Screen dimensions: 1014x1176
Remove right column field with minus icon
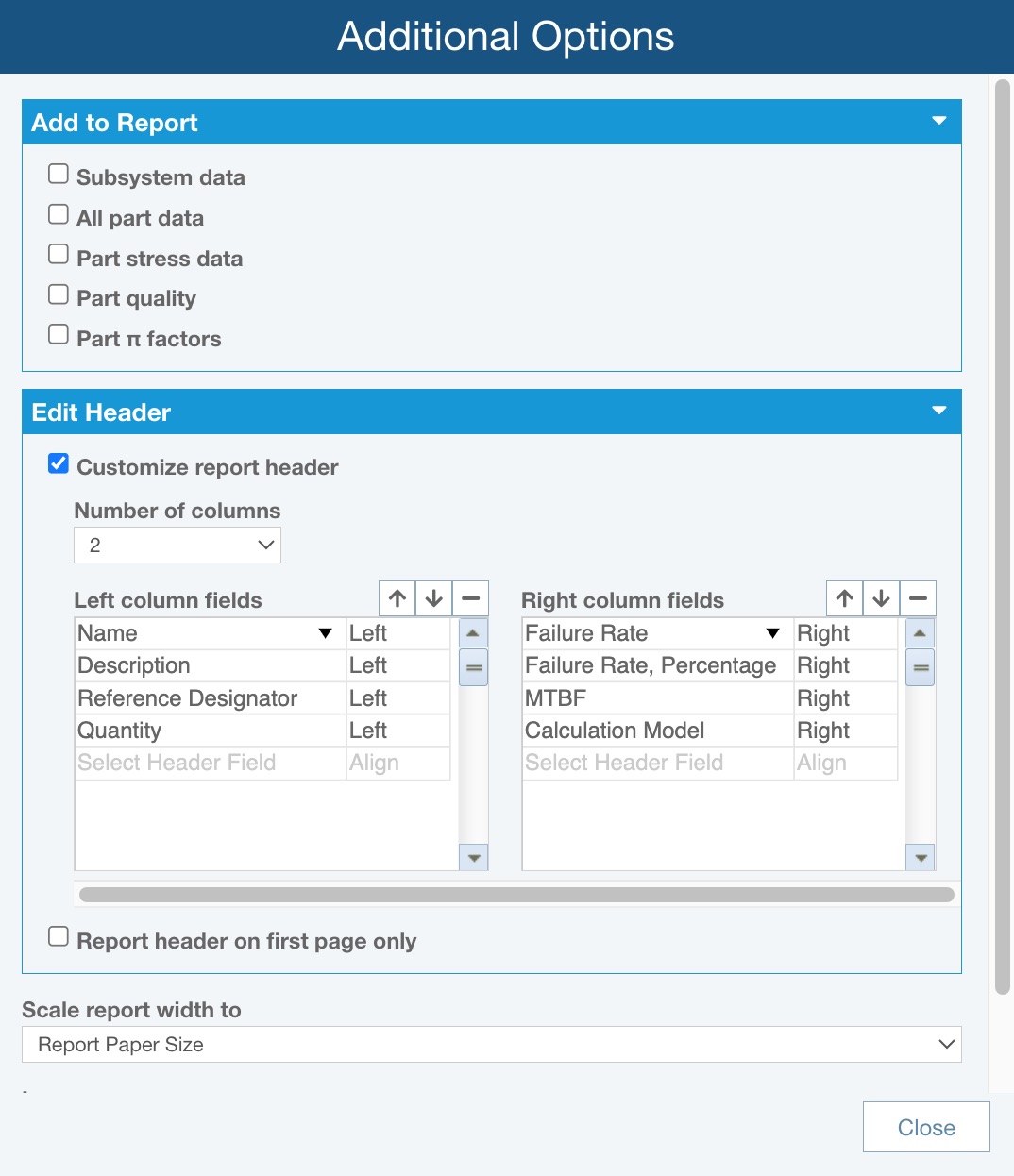[918, 598]
